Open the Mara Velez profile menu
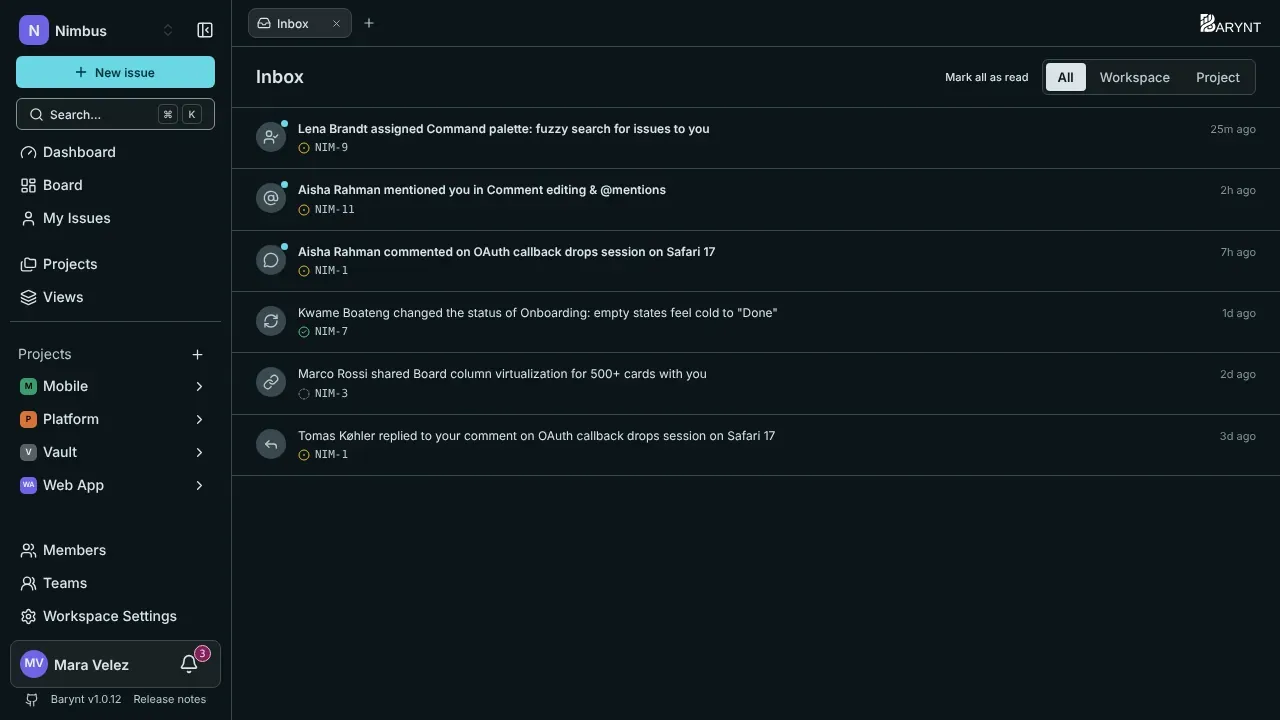This screenshot has width=1280, height=720. click(x=90, y=664)
